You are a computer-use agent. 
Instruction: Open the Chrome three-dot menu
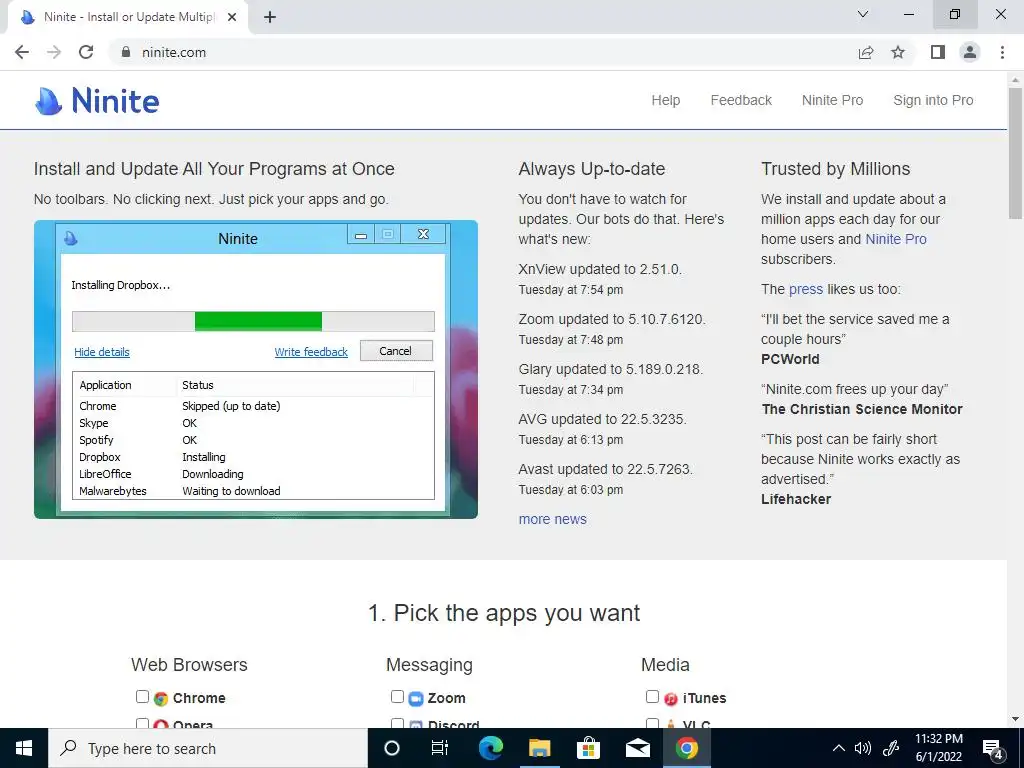(x=1002, y=52)
